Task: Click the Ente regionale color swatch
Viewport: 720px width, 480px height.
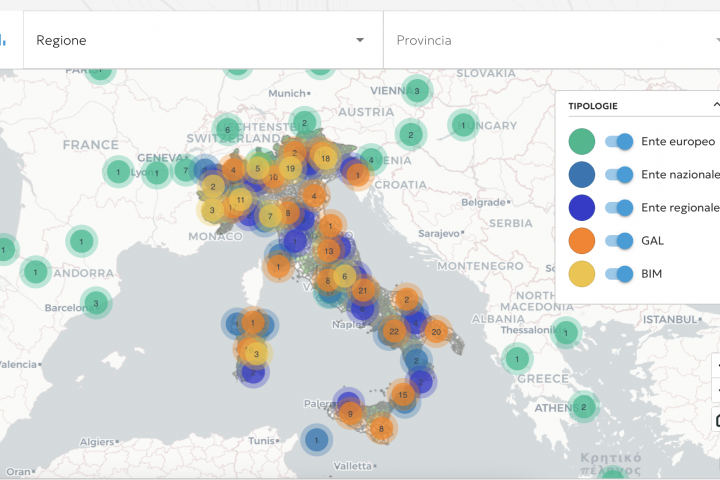Action: click(x=581, y=207)
